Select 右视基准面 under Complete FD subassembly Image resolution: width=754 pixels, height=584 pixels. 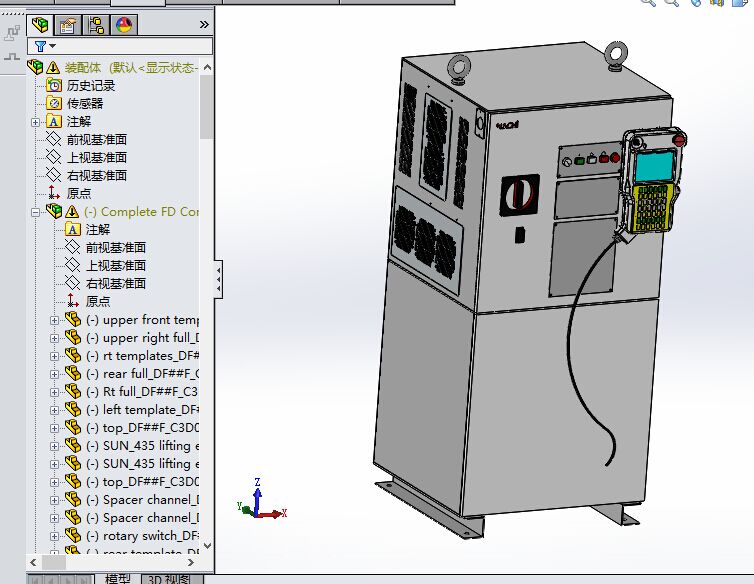(x=115, y=283)
